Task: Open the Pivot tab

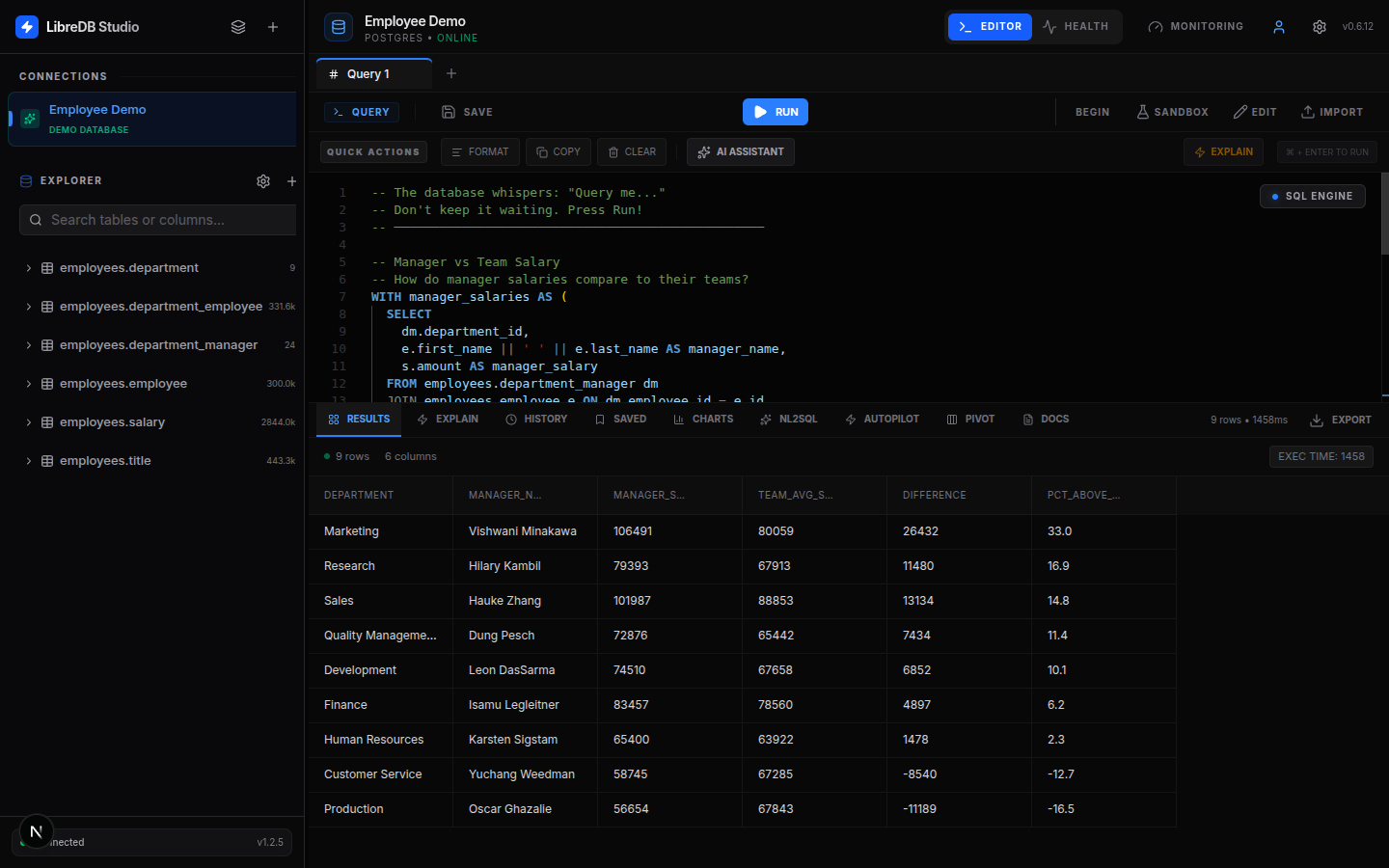Action: 970,420
